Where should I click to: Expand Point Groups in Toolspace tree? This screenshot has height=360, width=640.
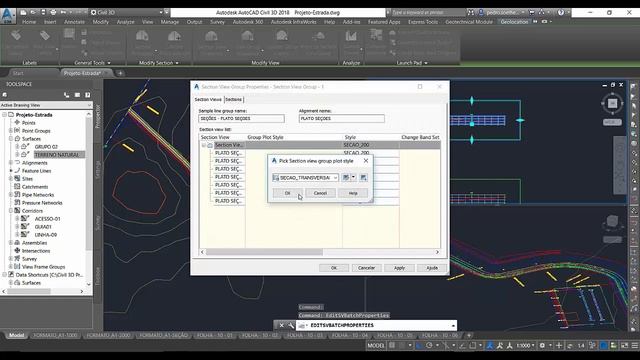coord(11,131)
